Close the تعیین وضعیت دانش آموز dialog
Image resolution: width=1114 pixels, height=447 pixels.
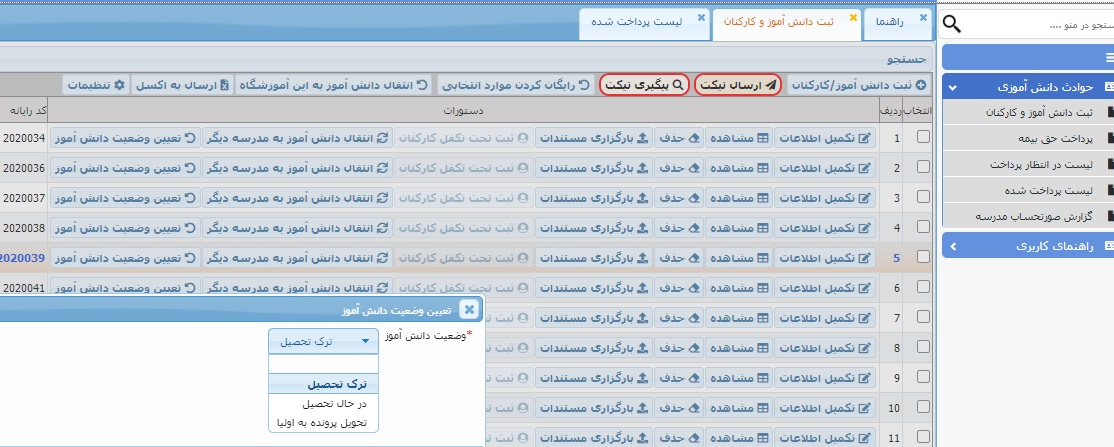[468, 309]
